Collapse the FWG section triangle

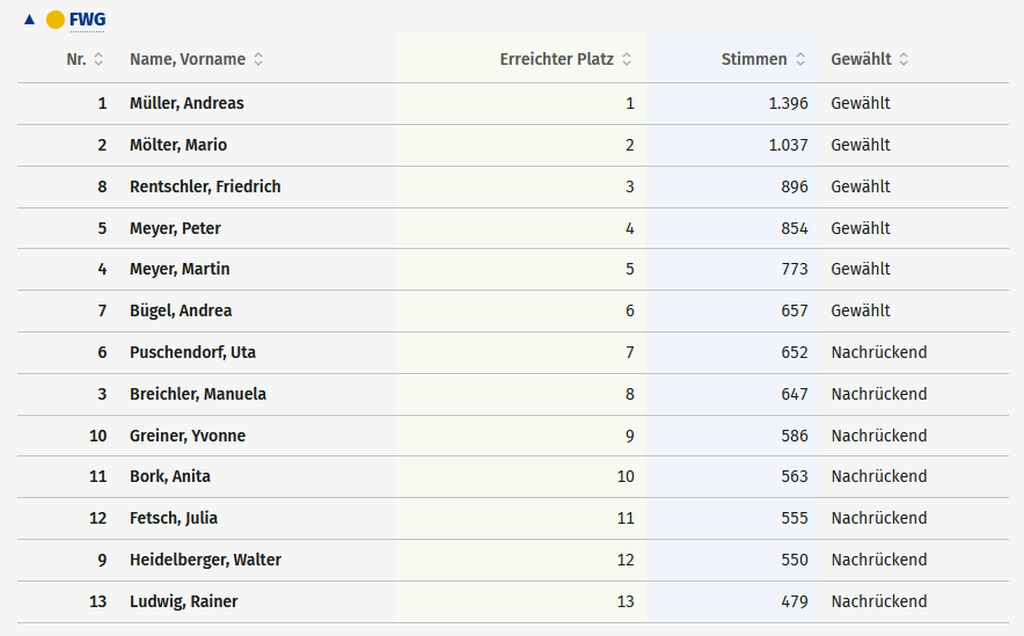(x=29, y=20)
